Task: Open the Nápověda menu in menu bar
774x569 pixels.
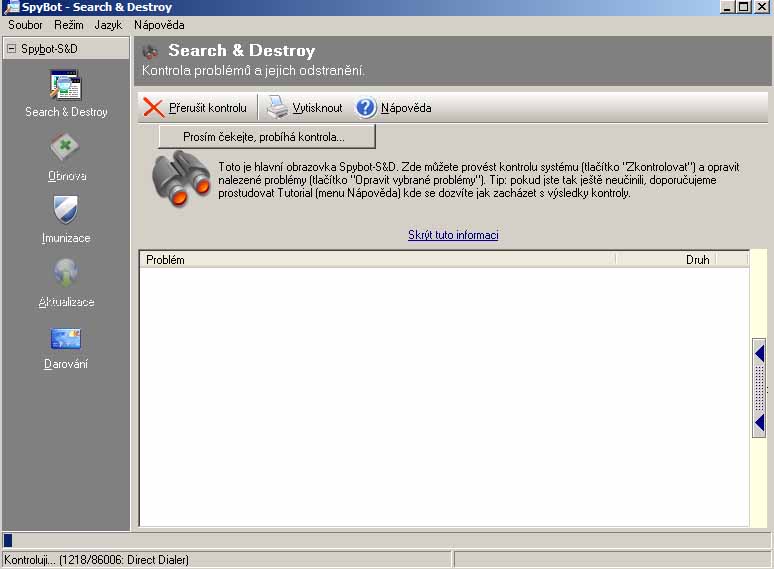Action: tap(159, 25)
